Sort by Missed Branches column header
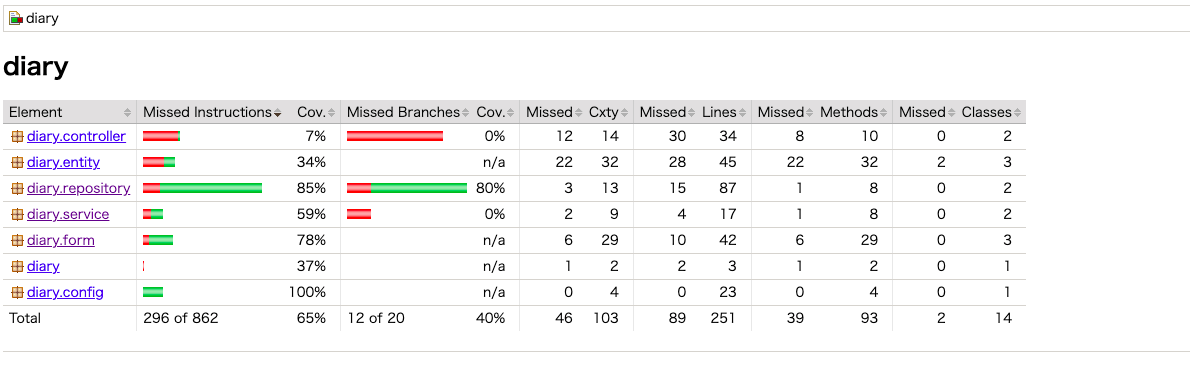The image size is (1190, 374). pos(408,112)
